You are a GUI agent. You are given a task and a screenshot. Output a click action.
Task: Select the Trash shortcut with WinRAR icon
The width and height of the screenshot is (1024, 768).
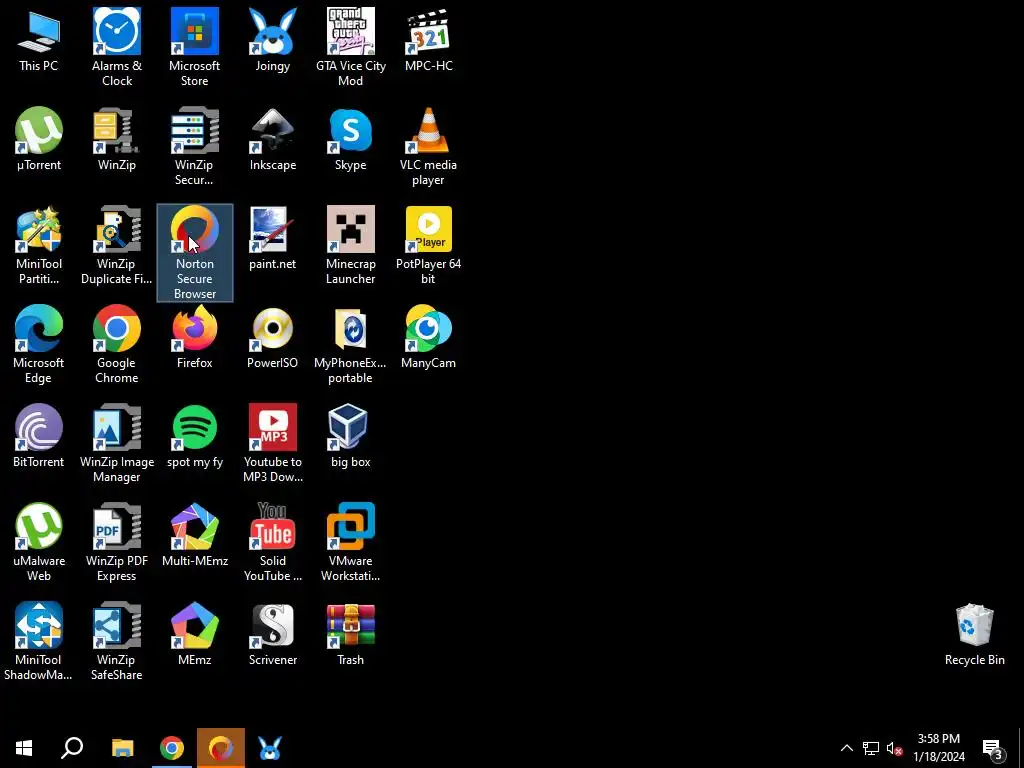coord(351,634)
